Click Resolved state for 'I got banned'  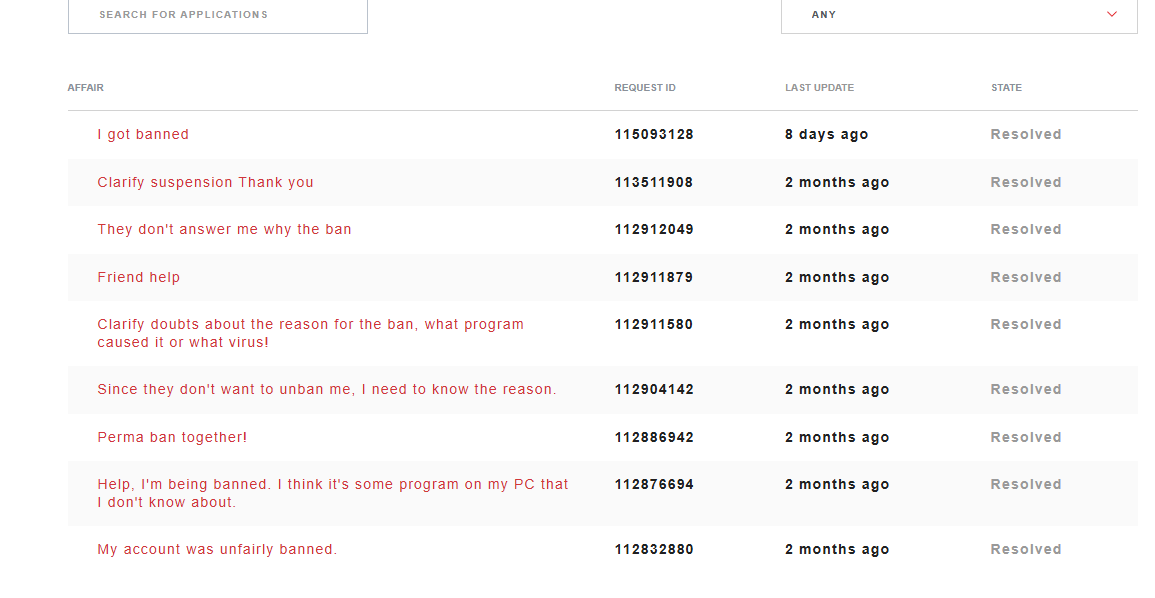pyautogui.click(x=1025, y=134)
